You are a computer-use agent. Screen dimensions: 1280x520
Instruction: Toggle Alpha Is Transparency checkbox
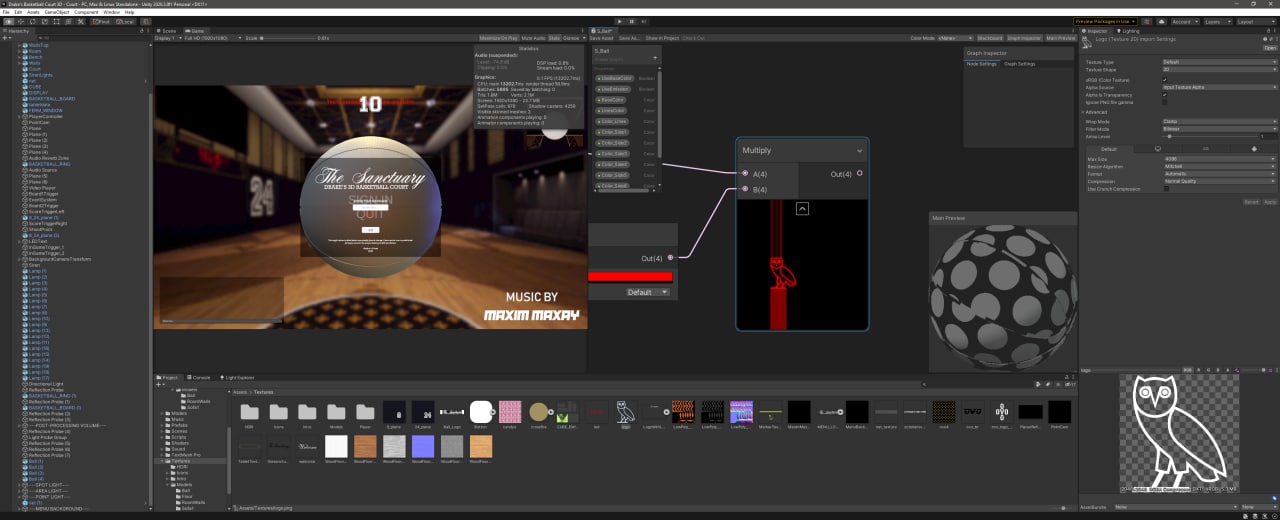coord(1165,95)
